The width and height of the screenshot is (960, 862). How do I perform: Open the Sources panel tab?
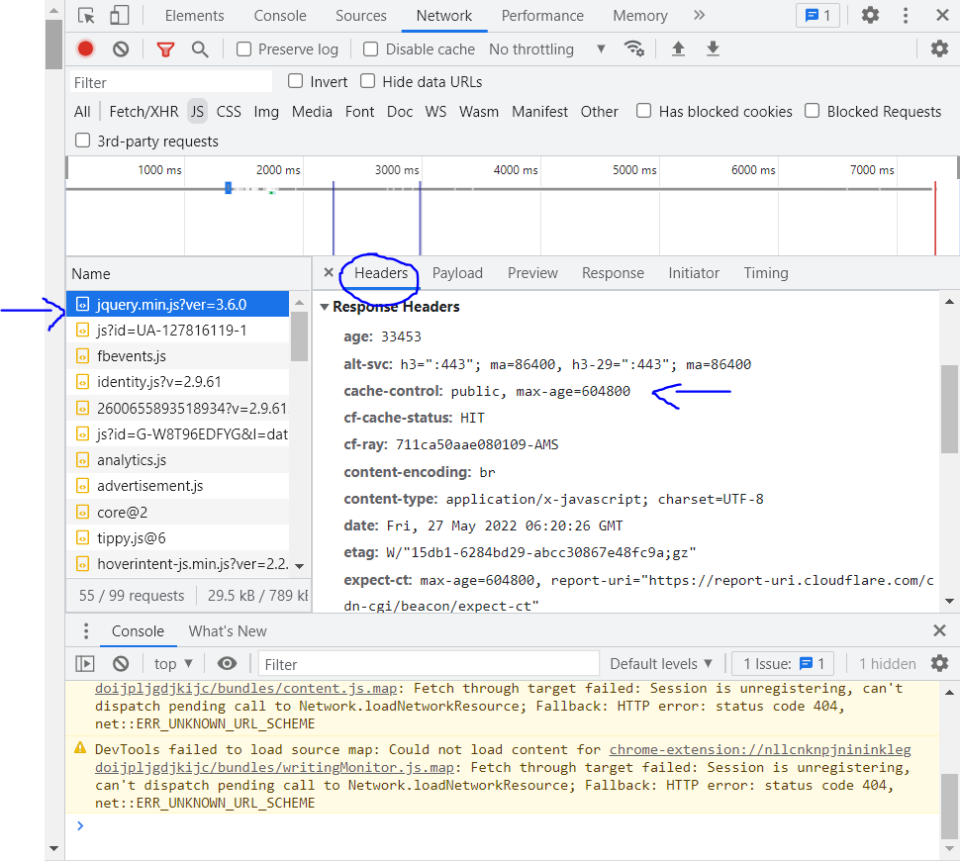361,16
